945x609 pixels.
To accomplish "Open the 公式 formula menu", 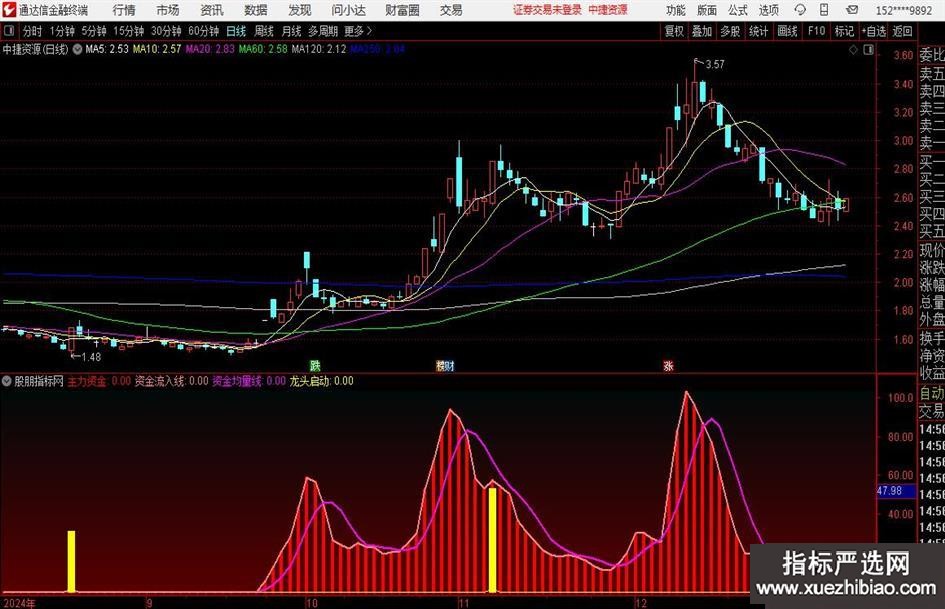I will click(738, 10).
